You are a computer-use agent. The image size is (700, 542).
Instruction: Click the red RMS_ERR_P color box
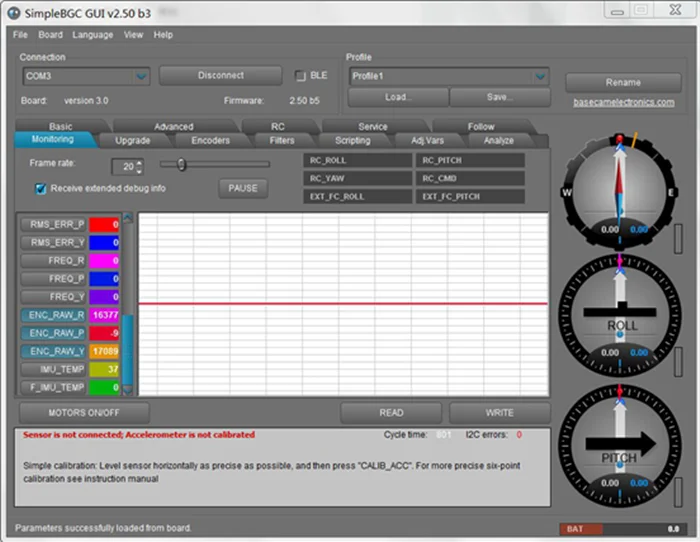tap(105, 224)
